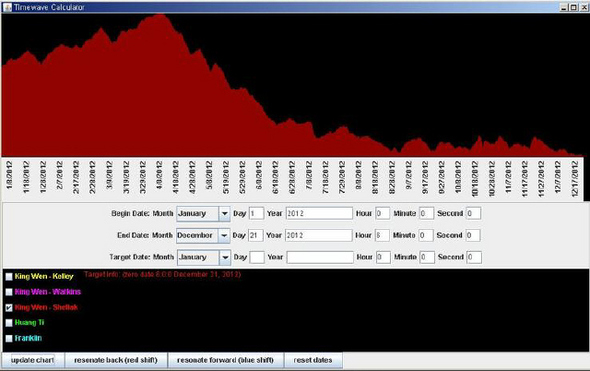590x371 pixels.
Task: Enable the King Wen - Kelley checkbox
Action: point(9,277)
